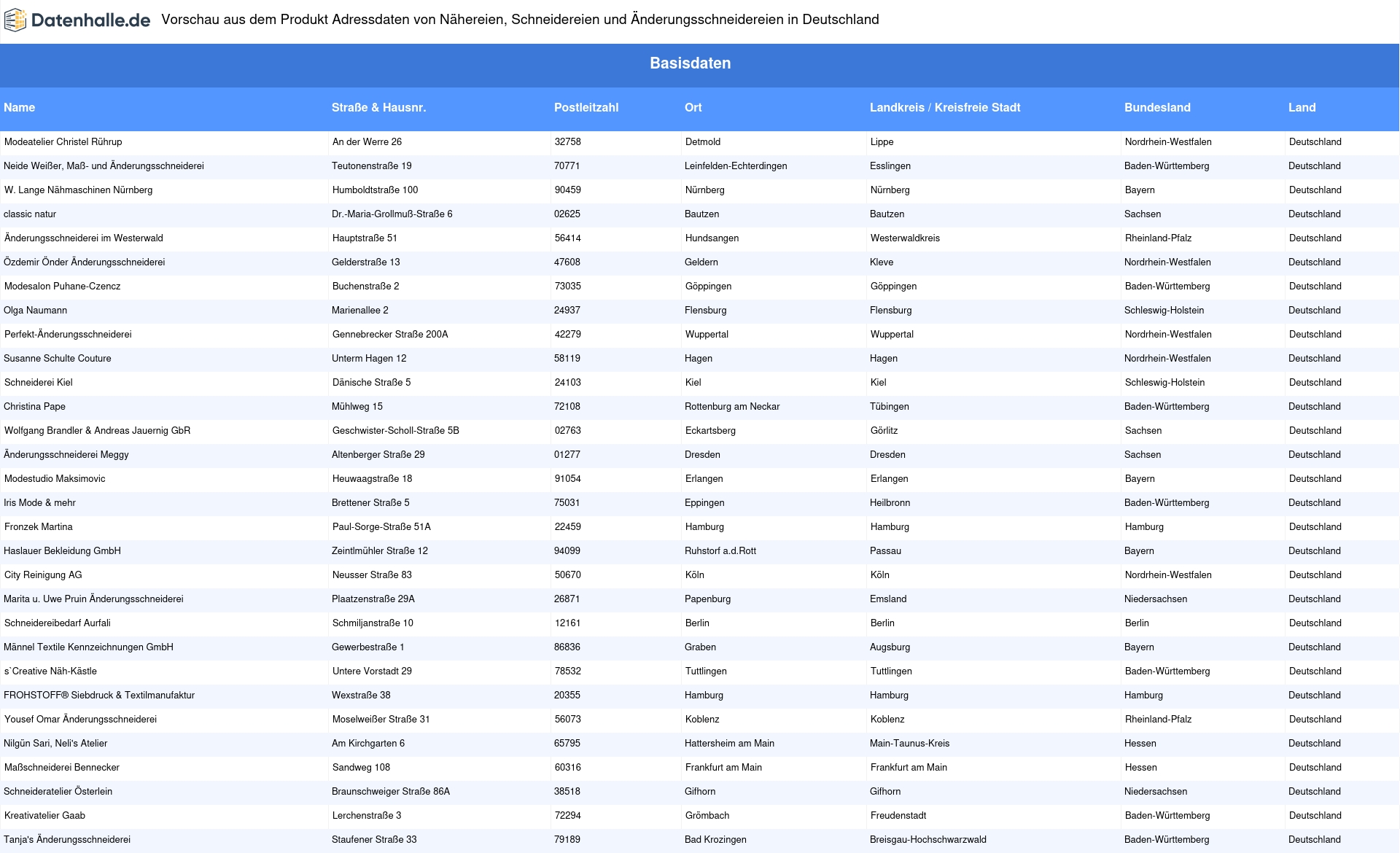The width and height of the screenshot is (1400, 853).
Task: Click the address Paul-Sorge-Straße 51A
Action: (382, 526)
